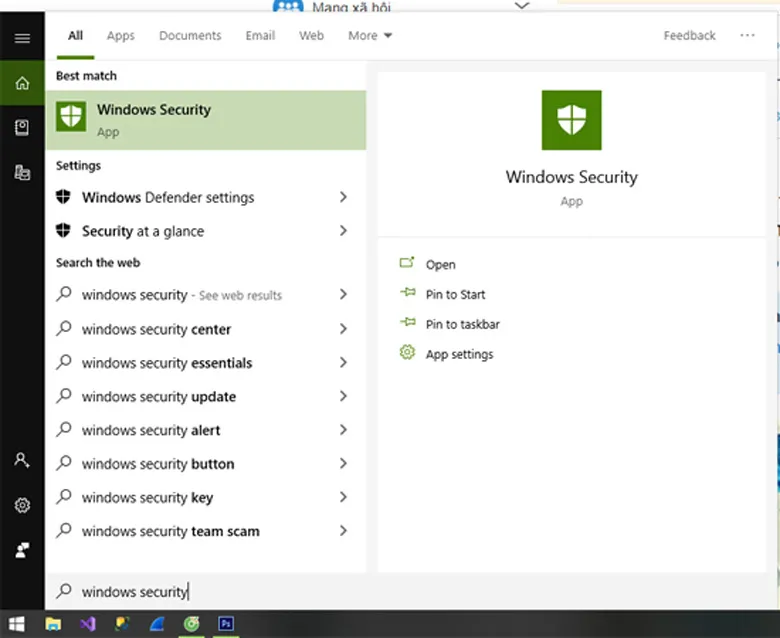Viewport: 780px width, 638px height.
Task: Launch Visual Studio from the taskbar
Action: coord(86,624)
